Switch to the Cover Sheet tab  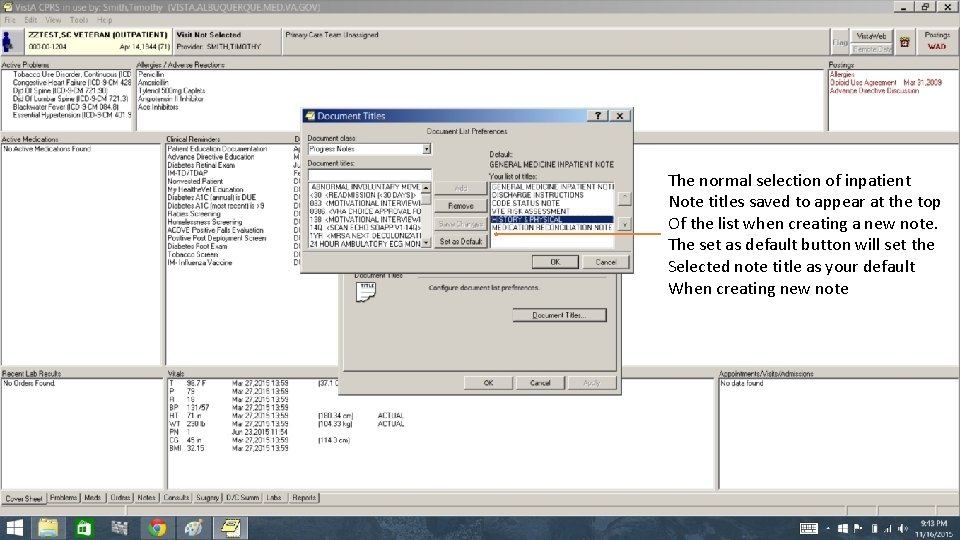tap(24, 498)
